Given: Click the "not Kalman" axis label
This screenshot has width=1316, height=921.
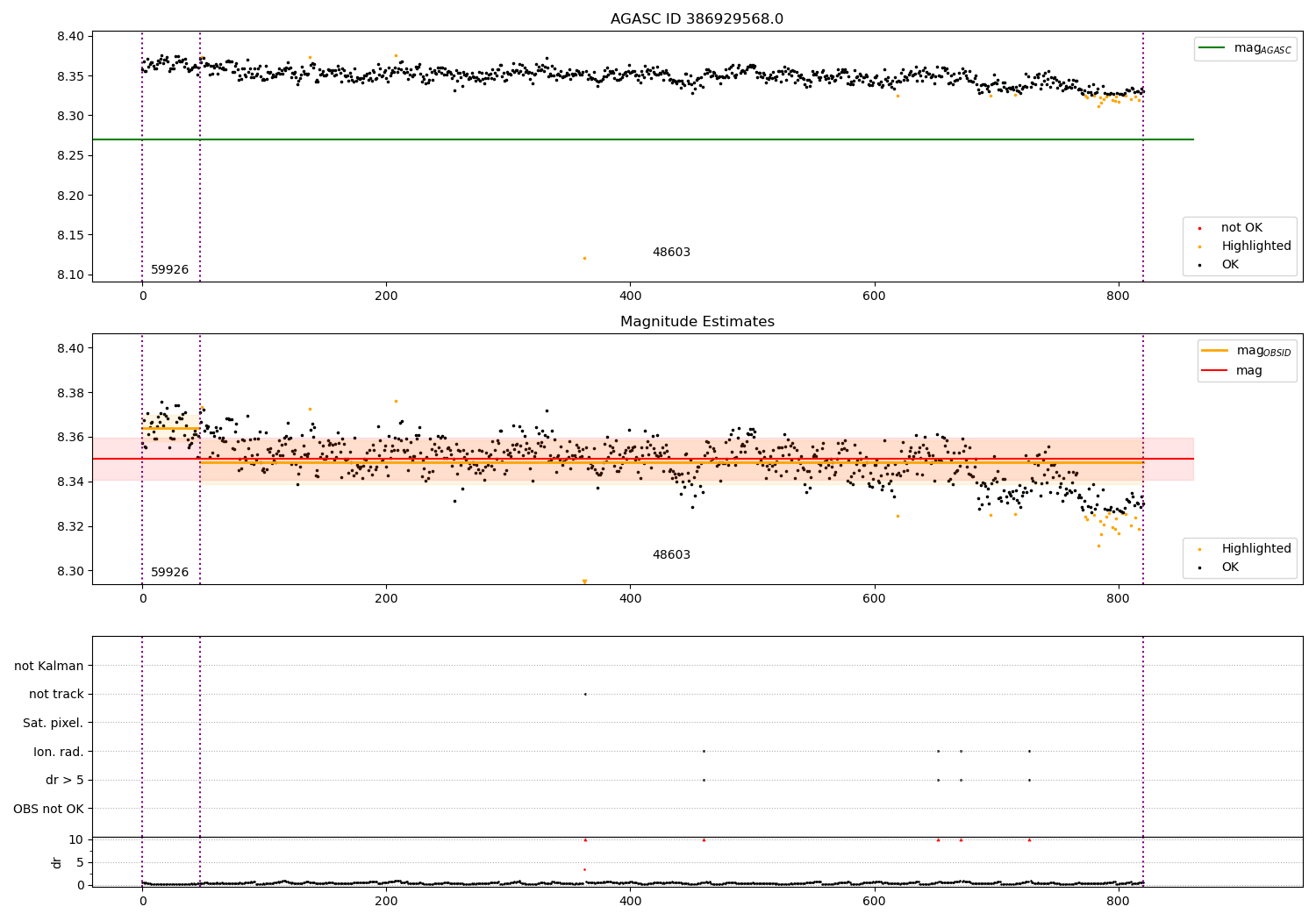Looking at the screenshot, I should coord(49,666).
